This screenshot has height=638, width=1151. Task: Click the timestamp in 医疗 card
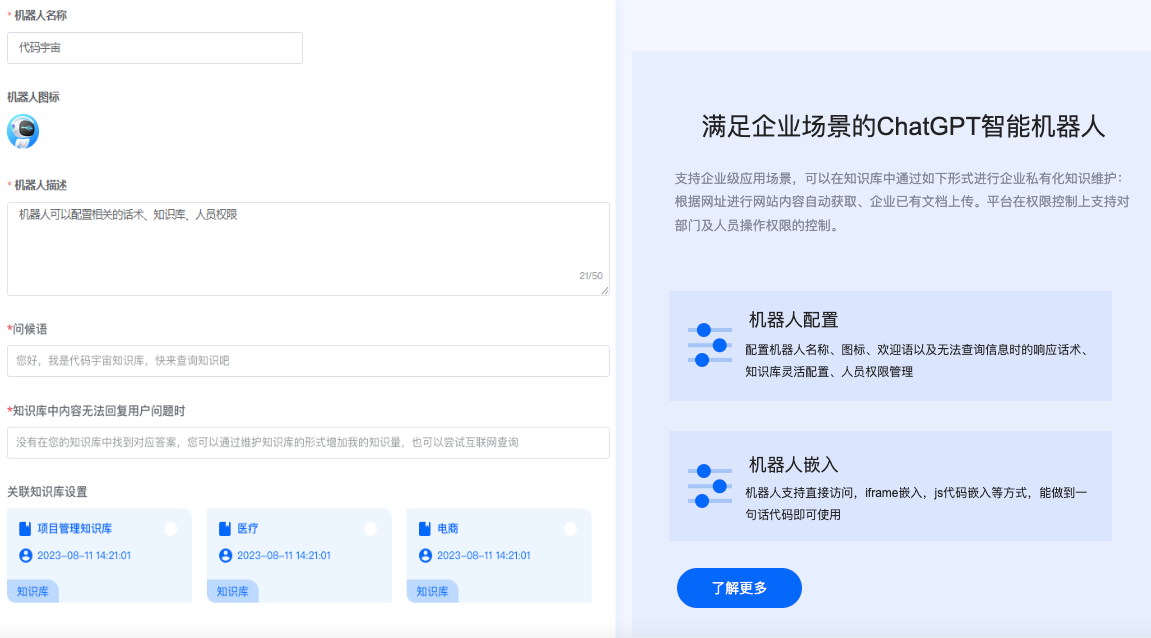(x=284, y=556)
